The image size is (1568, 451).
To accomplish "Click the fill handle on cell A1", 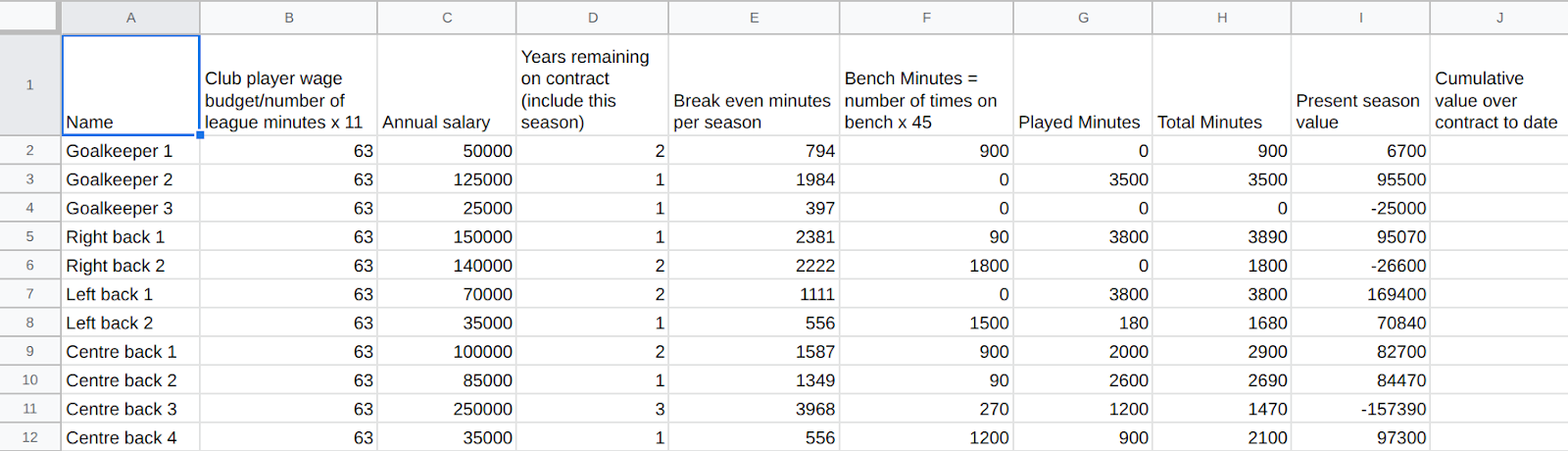I will 200,135.
